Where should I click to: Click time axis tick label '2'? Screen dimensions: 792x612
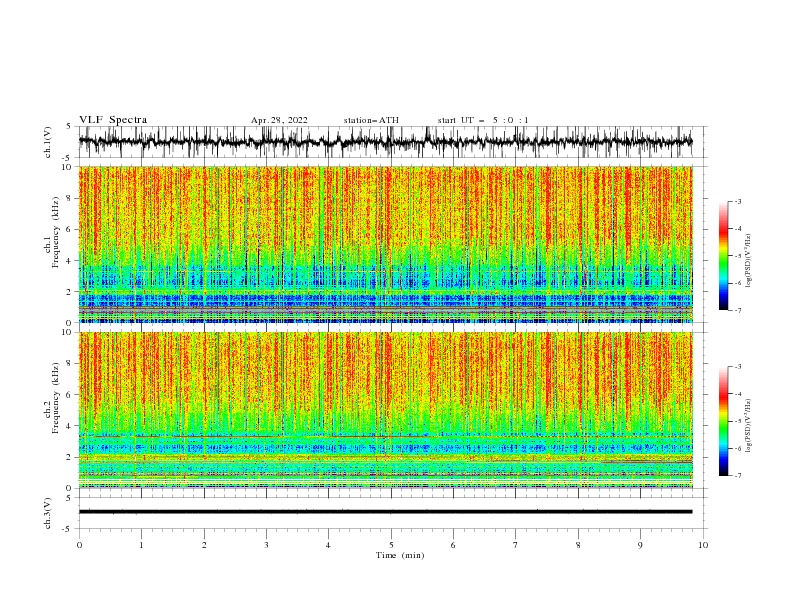tap(204, 545)
